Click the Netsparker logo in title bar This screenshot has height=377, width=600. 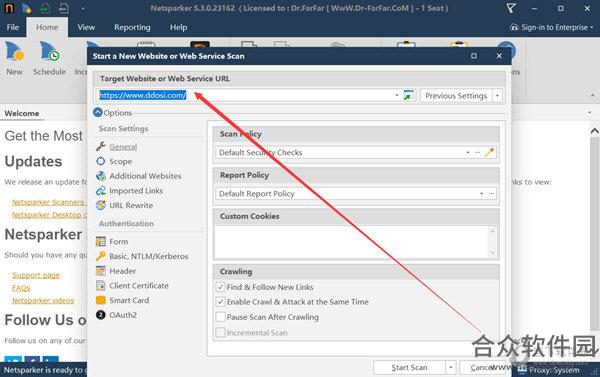9,8
